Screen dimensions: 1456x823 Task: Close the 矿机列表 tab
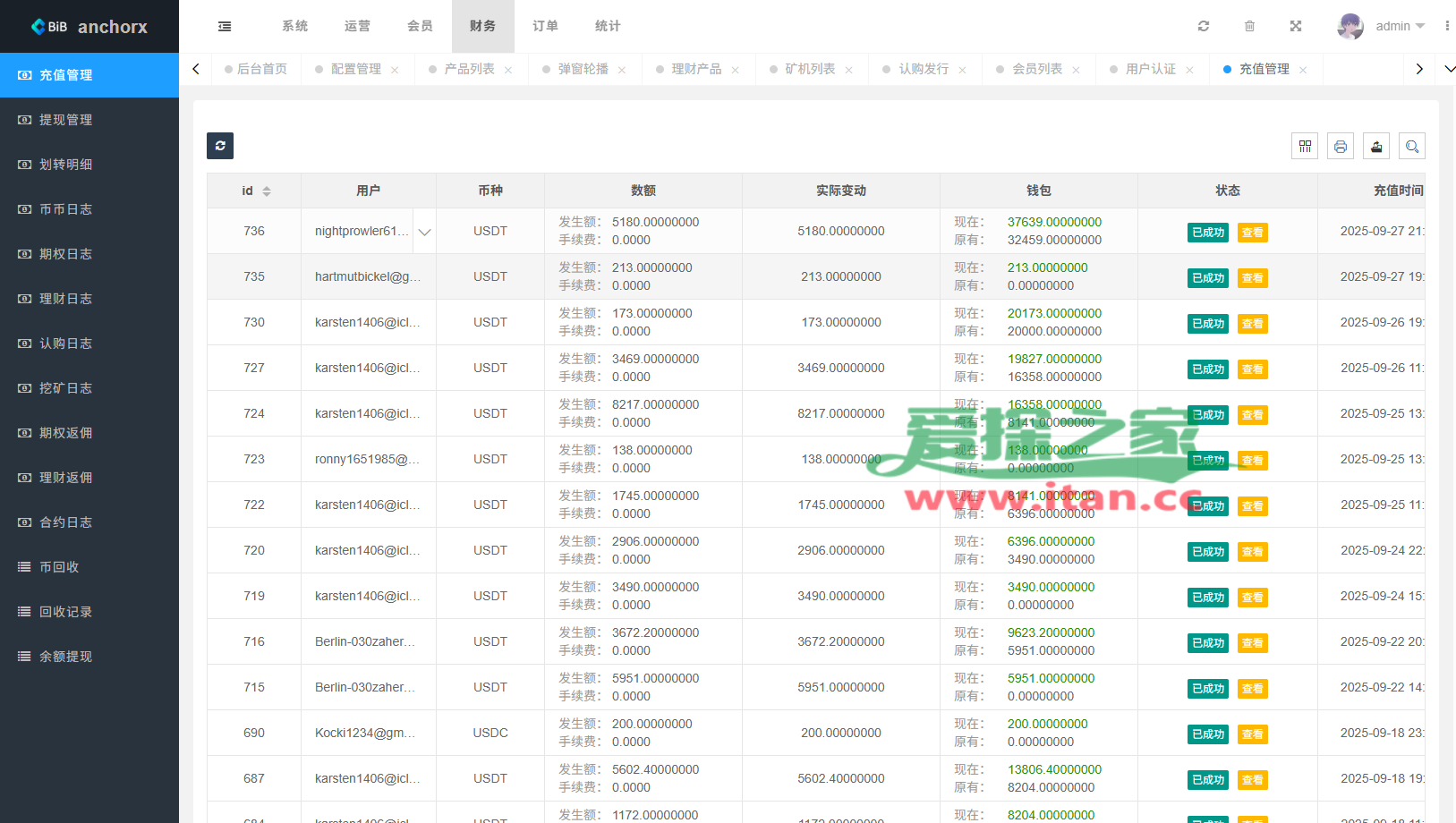pos(848,70)
